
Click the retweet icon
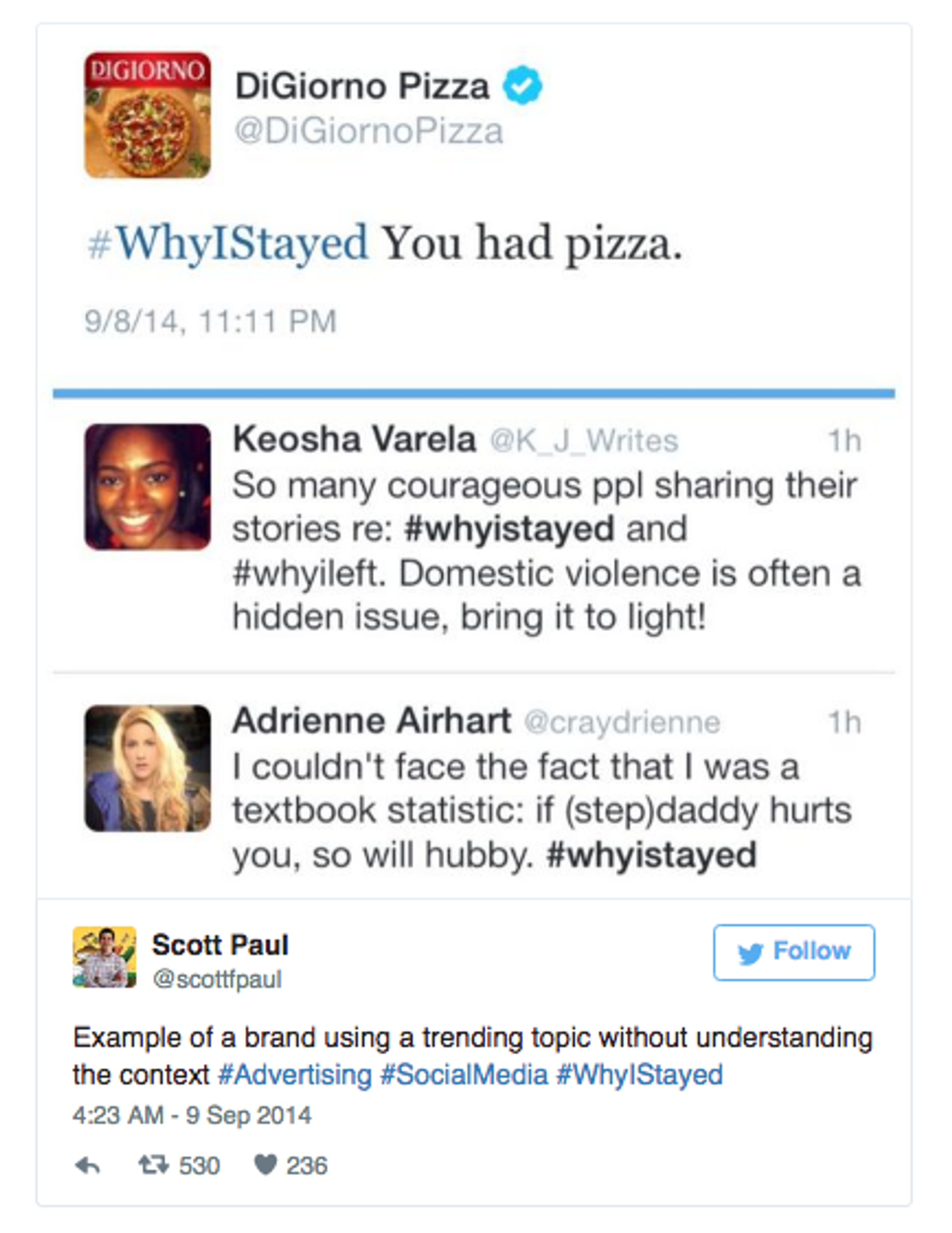tap(153, 1165)
